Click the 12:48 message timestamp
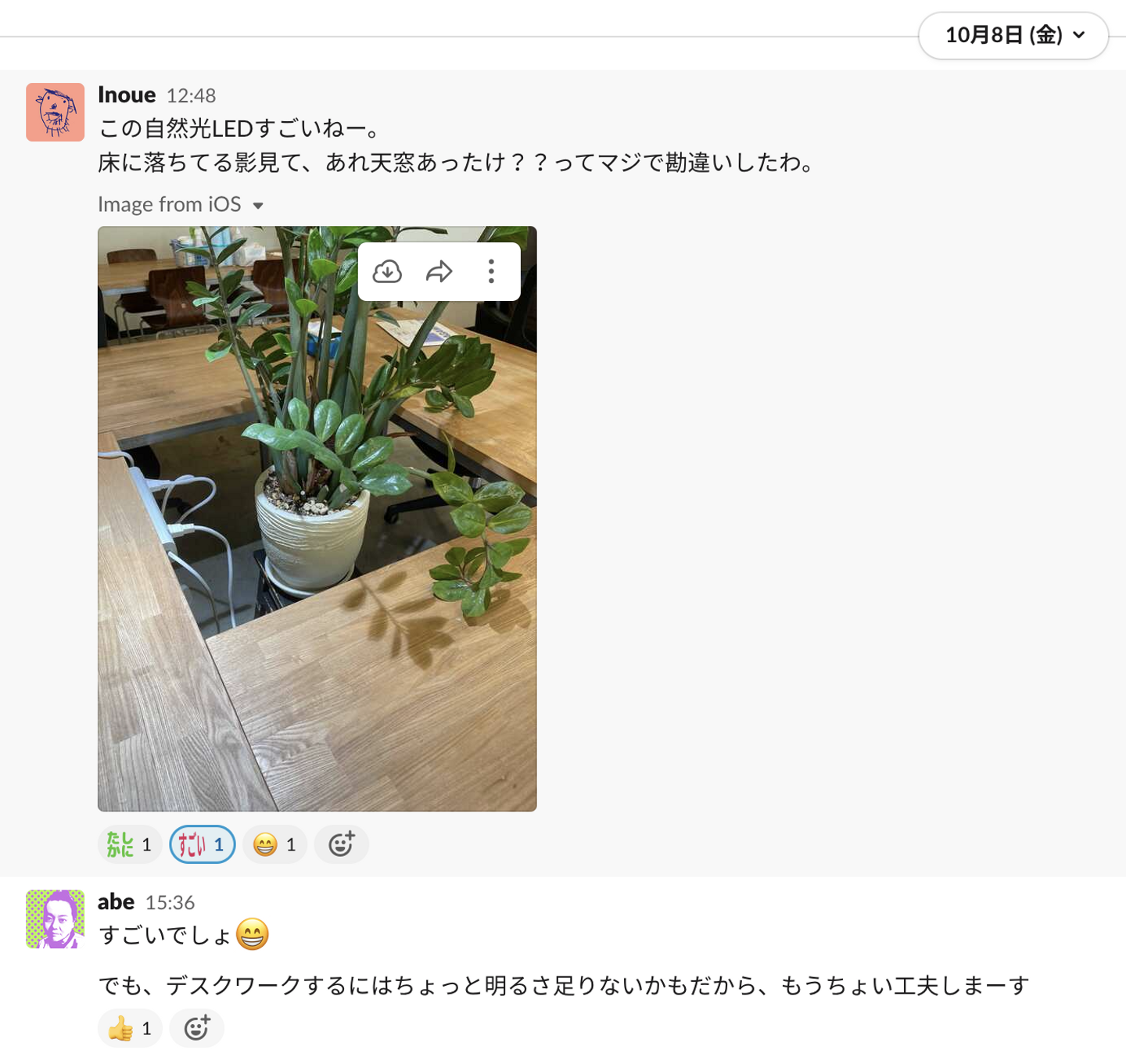This screenshot has height=1064, width=1126. [x=192, y=95]
